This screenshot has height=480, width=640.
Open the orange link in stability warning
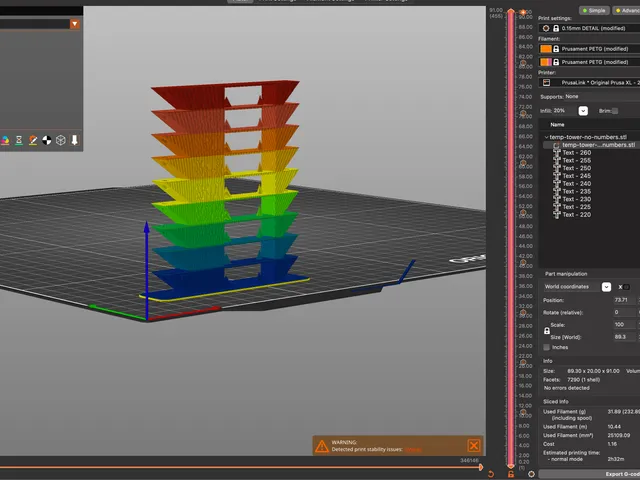click(x=413, y=450)
